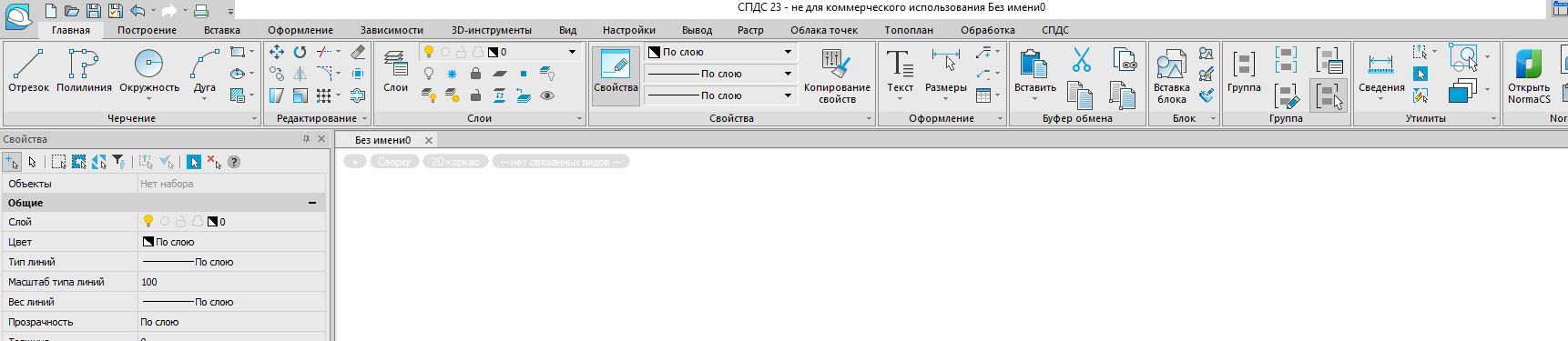Click the Eraser delete tool
This screenshot has width=1568, height=341.
pyautogui.click(x=358, y=52)
